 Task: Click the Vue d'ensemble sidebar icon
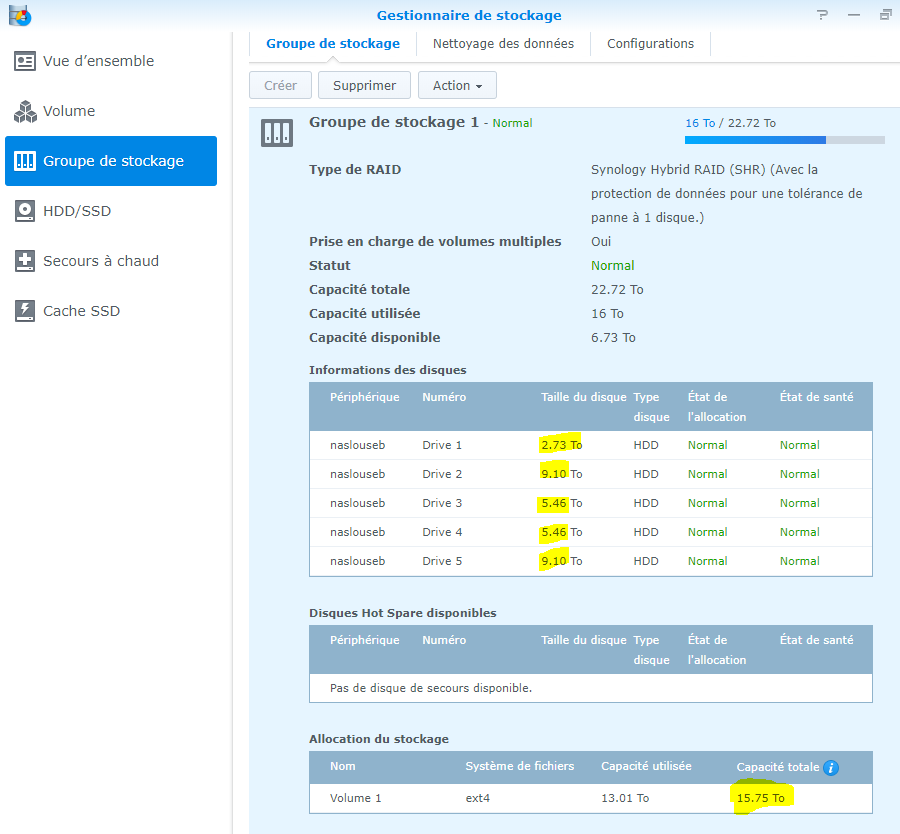click(25, 61)
